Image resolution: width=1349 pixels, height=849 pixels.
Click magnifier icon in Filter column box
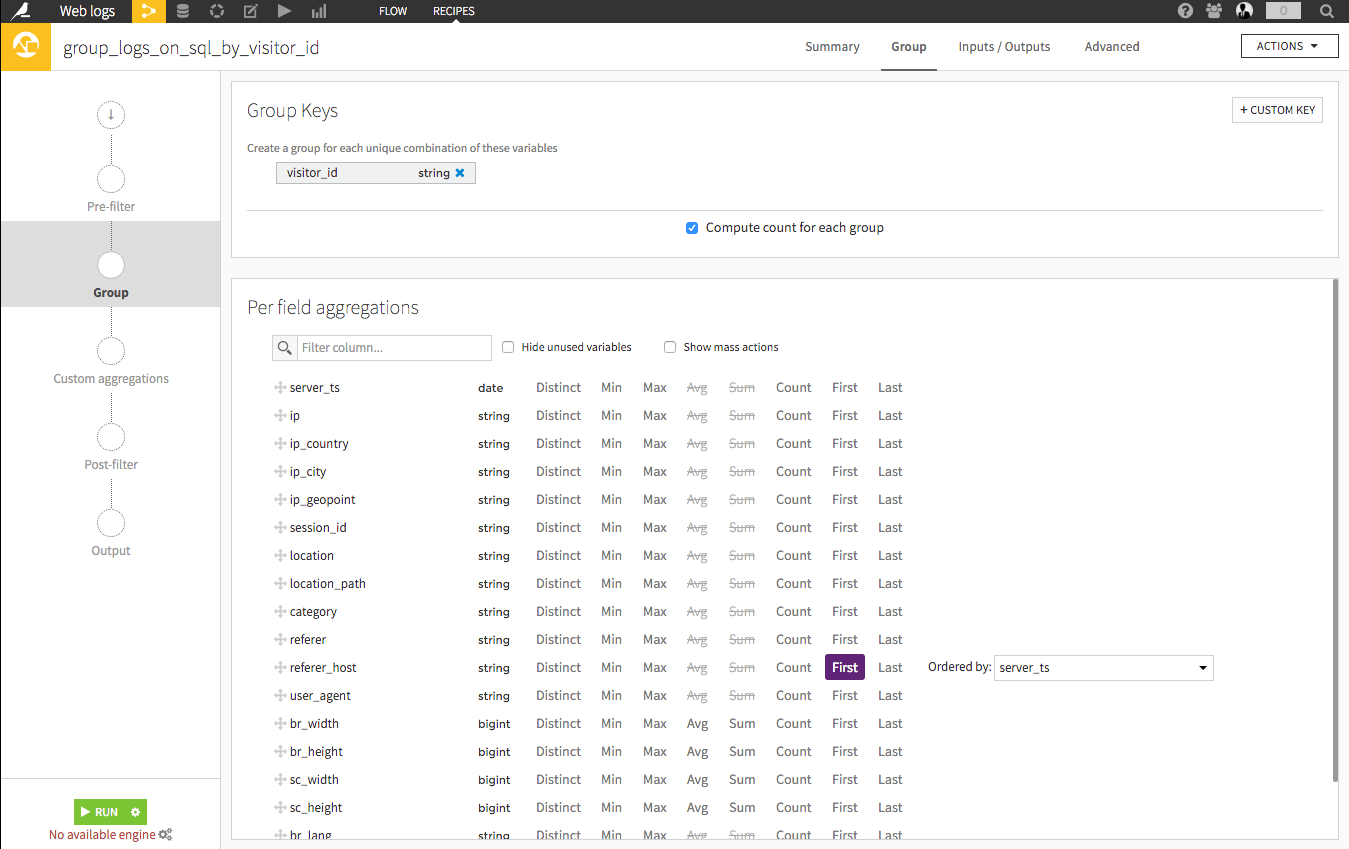[285, 348]
